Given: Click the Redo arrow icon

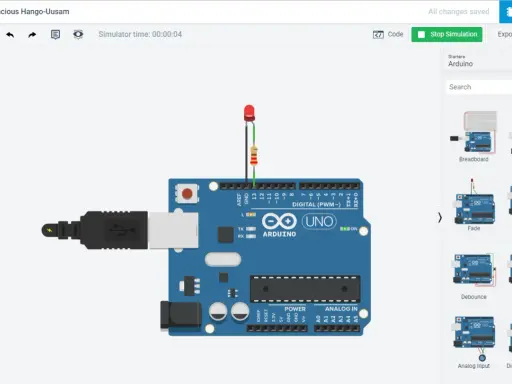Looking at the screenshot, I should point(32,35).
